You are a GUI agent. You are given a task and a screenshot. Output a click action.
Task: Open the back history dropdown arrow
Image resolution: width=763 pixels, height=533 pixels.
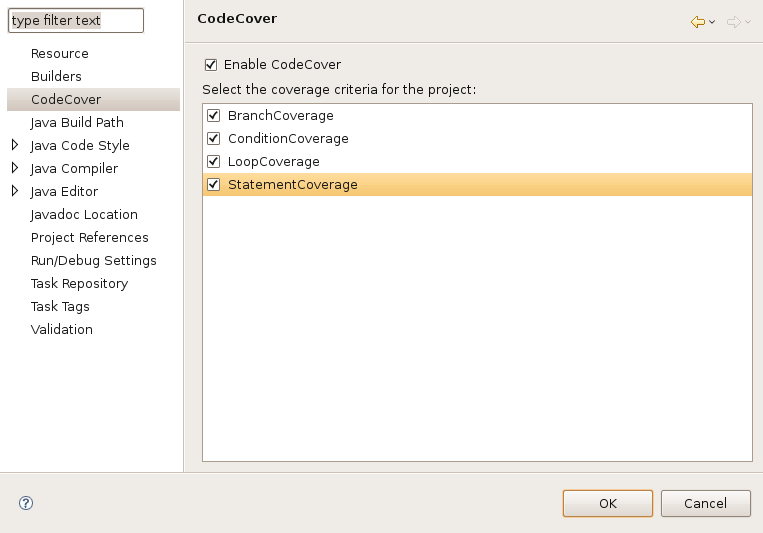pos(712,22)
